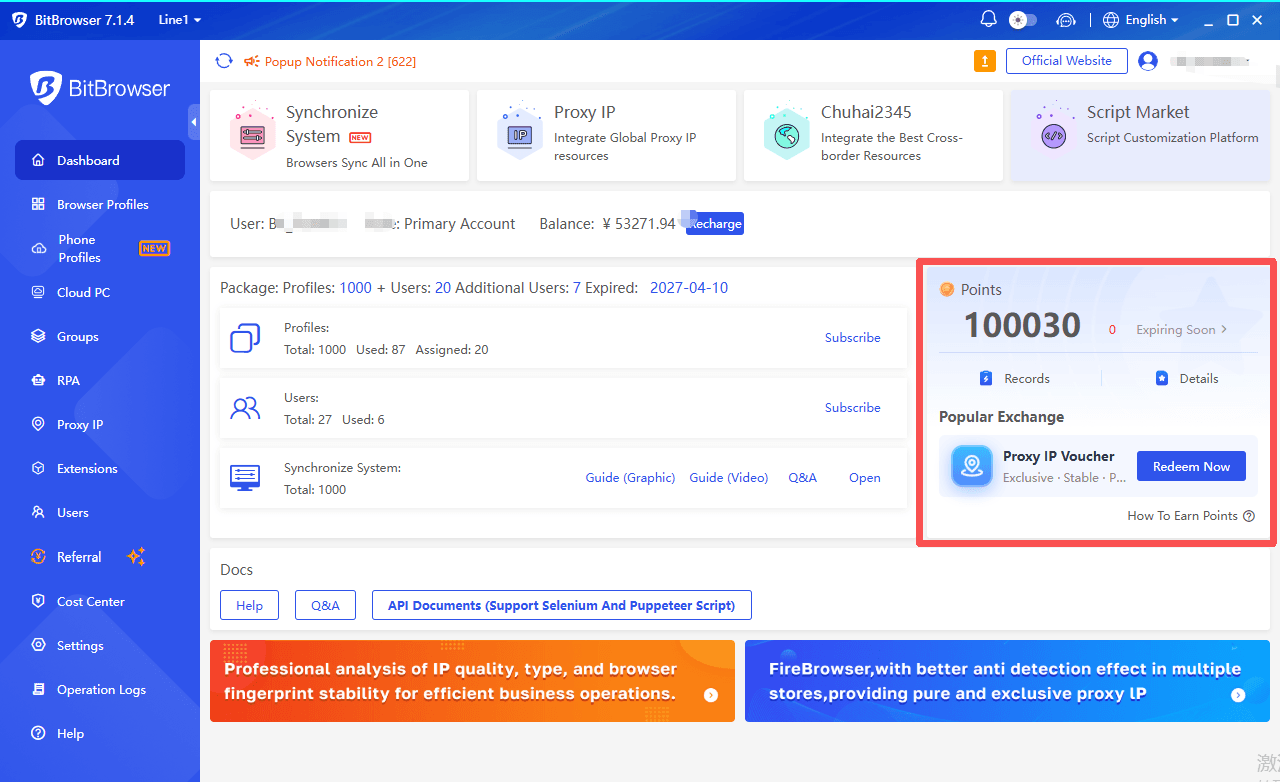
Task: Click the Synchronize System monitor icon
Action: 245,477
